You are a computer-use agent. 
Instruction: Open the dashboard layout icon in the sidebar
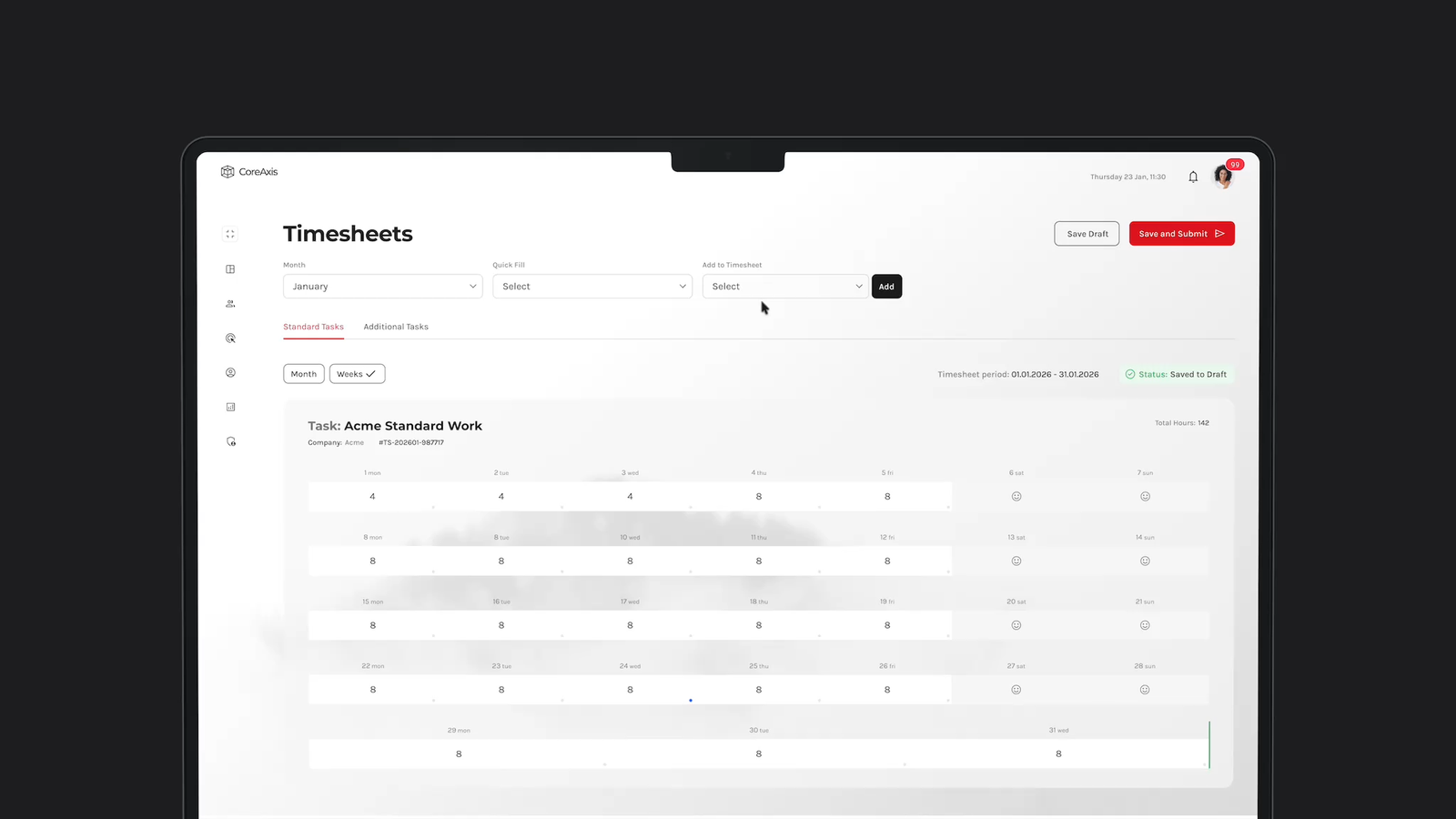coord(229,268)
